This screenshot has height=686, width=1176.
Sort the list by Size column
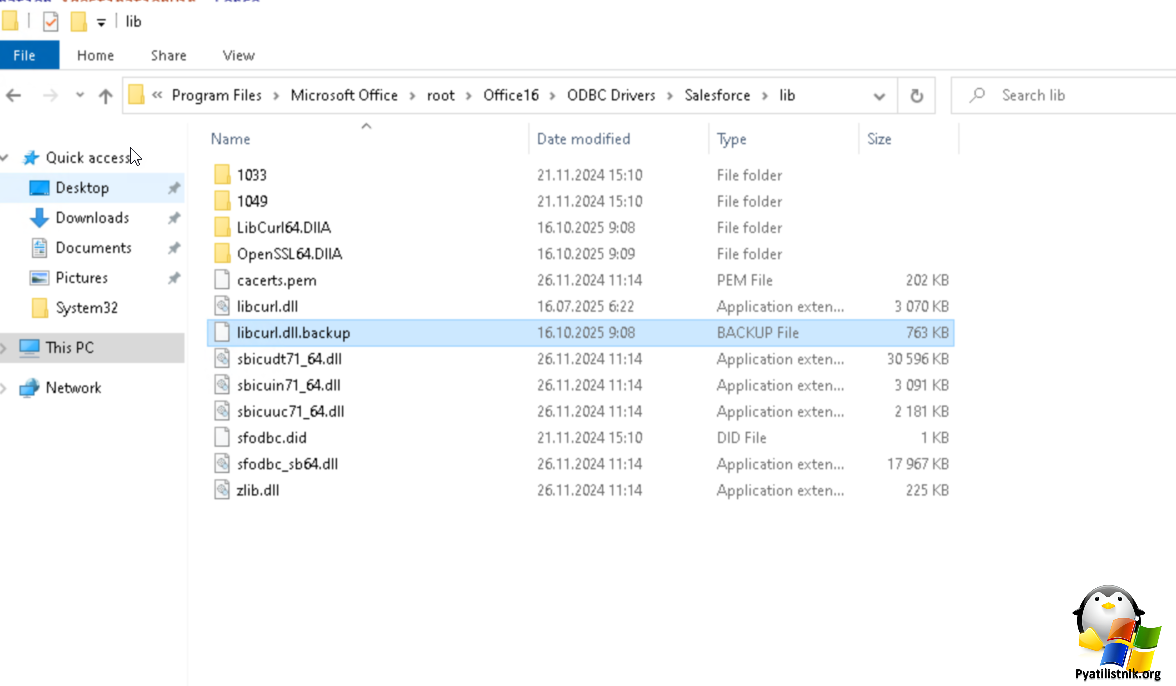[880, 139]
